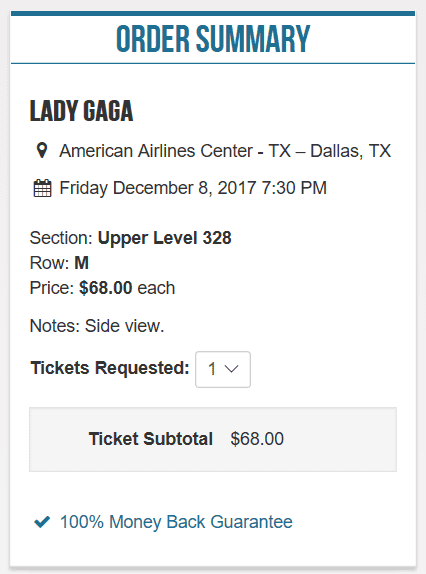This screenshot has height=574, width=426.
Task: Click the $68.00 each price text
Action: coord(127,288)
